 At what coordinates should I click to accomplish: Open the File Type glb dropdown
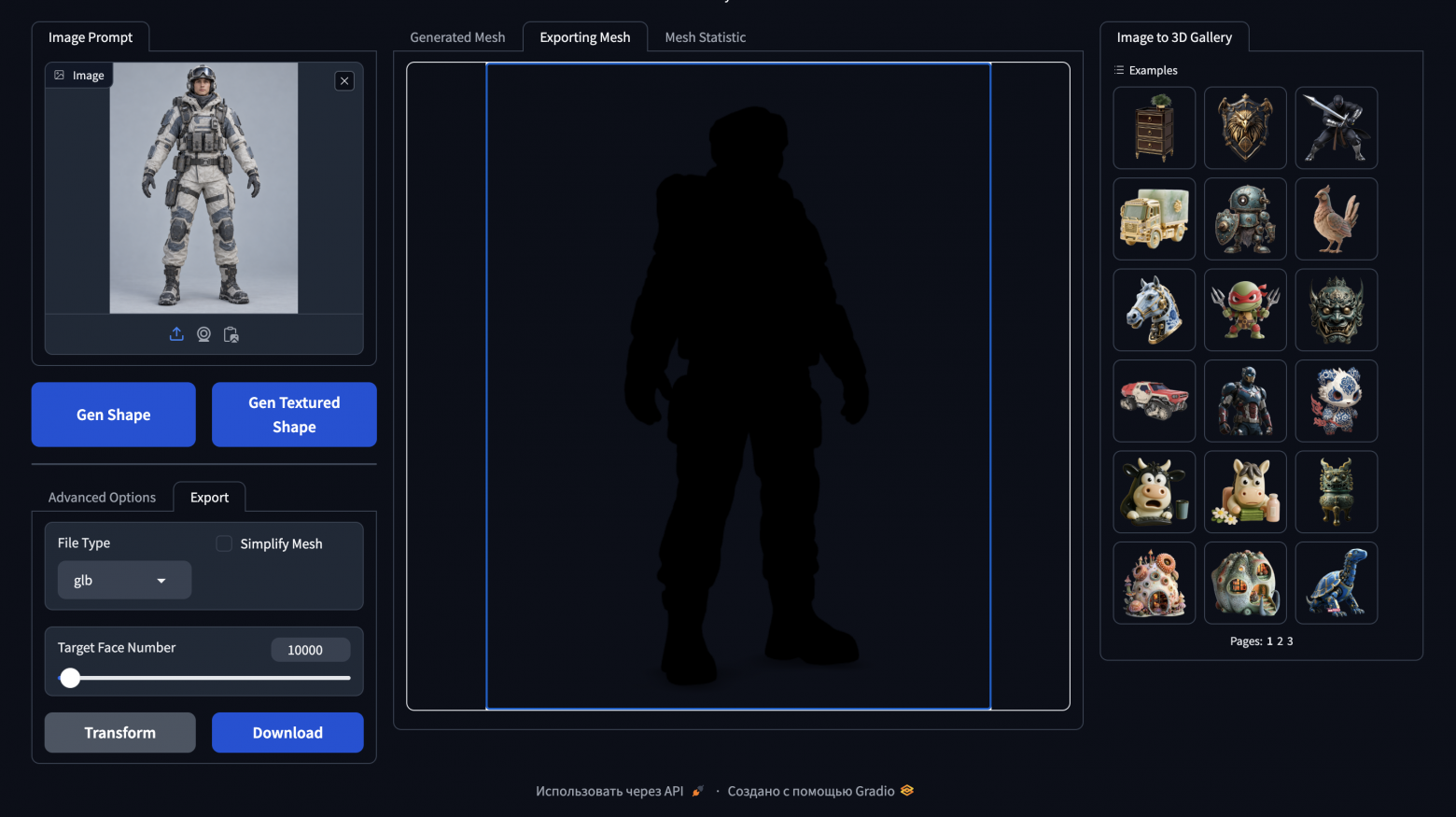(x=124, y=580)
